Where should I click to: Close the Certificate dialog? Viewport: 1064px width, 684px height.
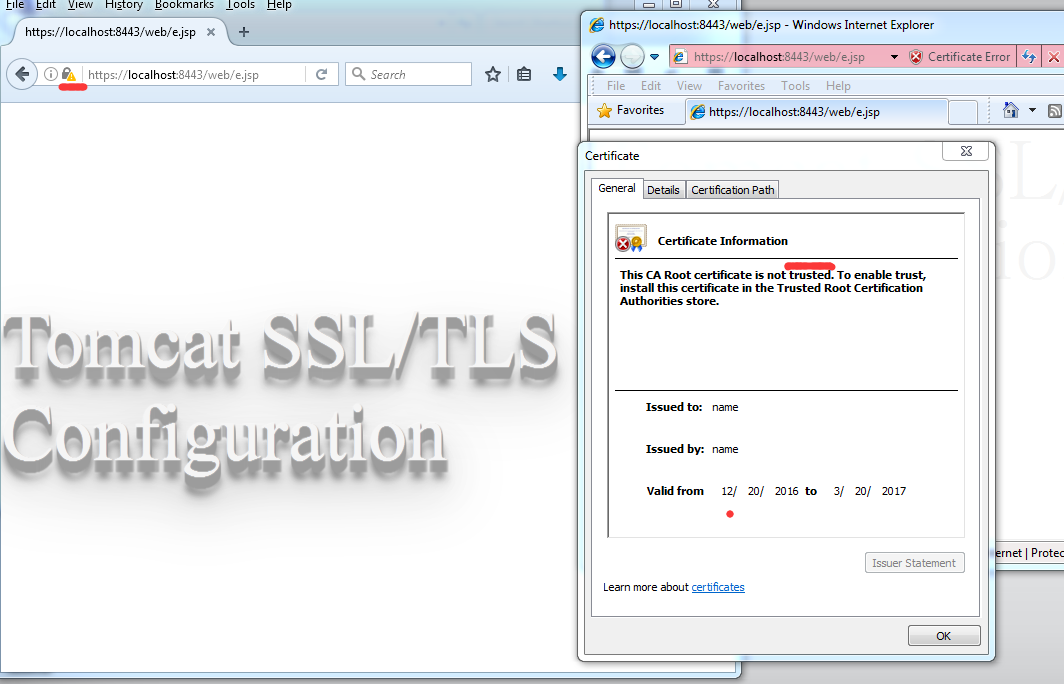tap(966, 151)
